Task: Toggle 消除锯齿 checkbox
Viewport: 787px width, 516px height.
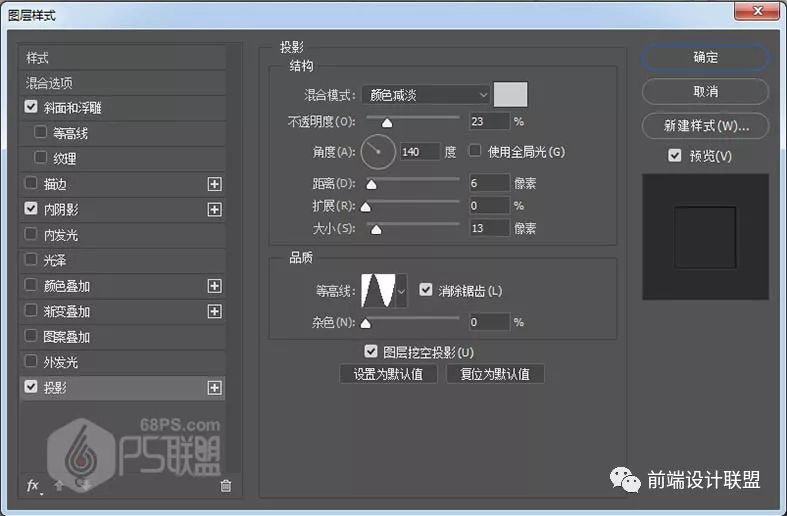Action: (x=426, y=290)
